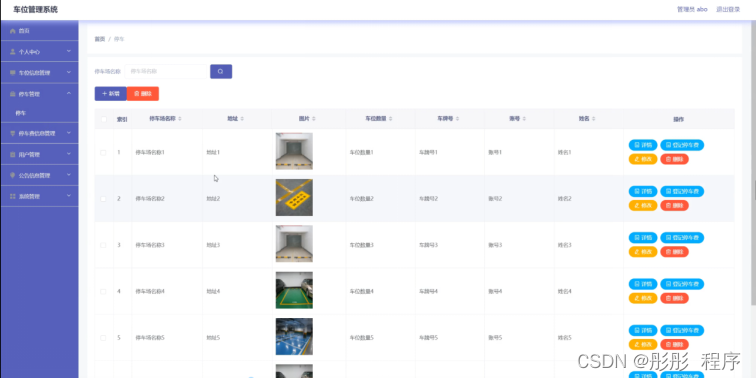Image resolution: width=756 pixels, height=381 pixels.
Task: Sort table by 车牌号 column arrows
Action: (458, 119)
